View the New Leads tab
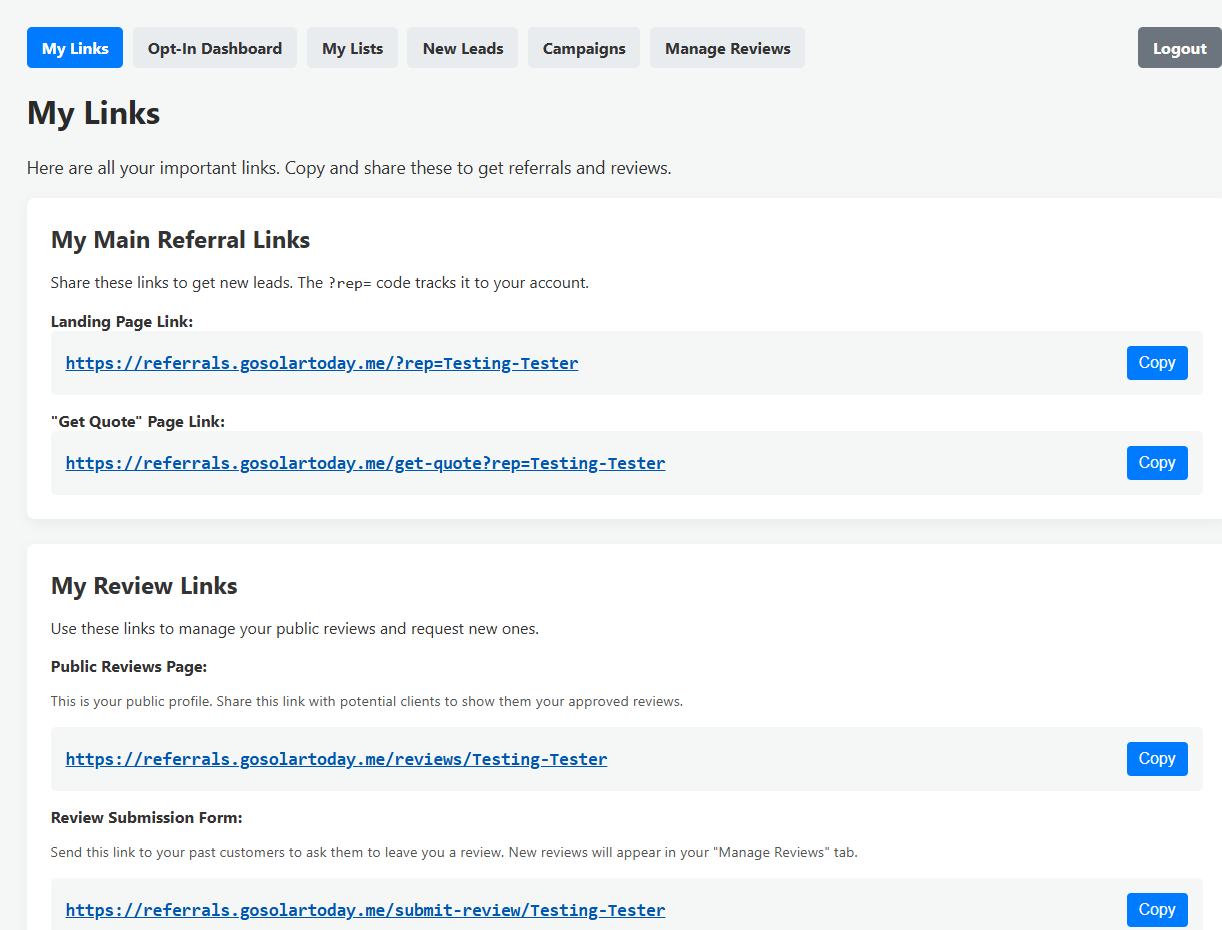Screen dimensions: 1222x930 pos(462,47)
